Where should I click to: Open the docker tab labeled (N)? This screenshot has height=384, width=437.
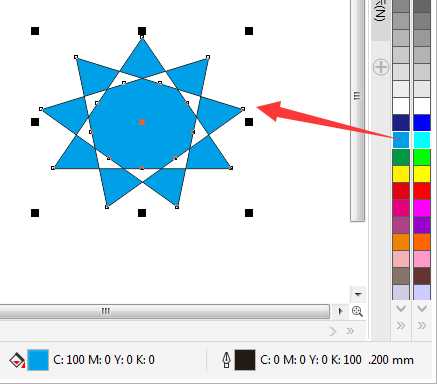(381, 12)
